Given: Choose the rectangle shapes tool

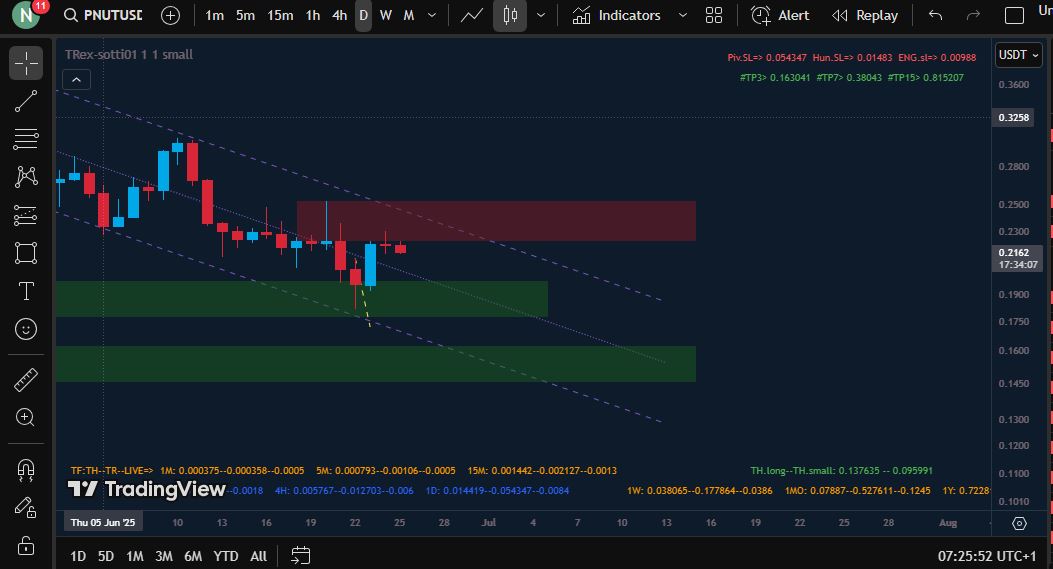Looking at the screenshot, I should point(26,253).
